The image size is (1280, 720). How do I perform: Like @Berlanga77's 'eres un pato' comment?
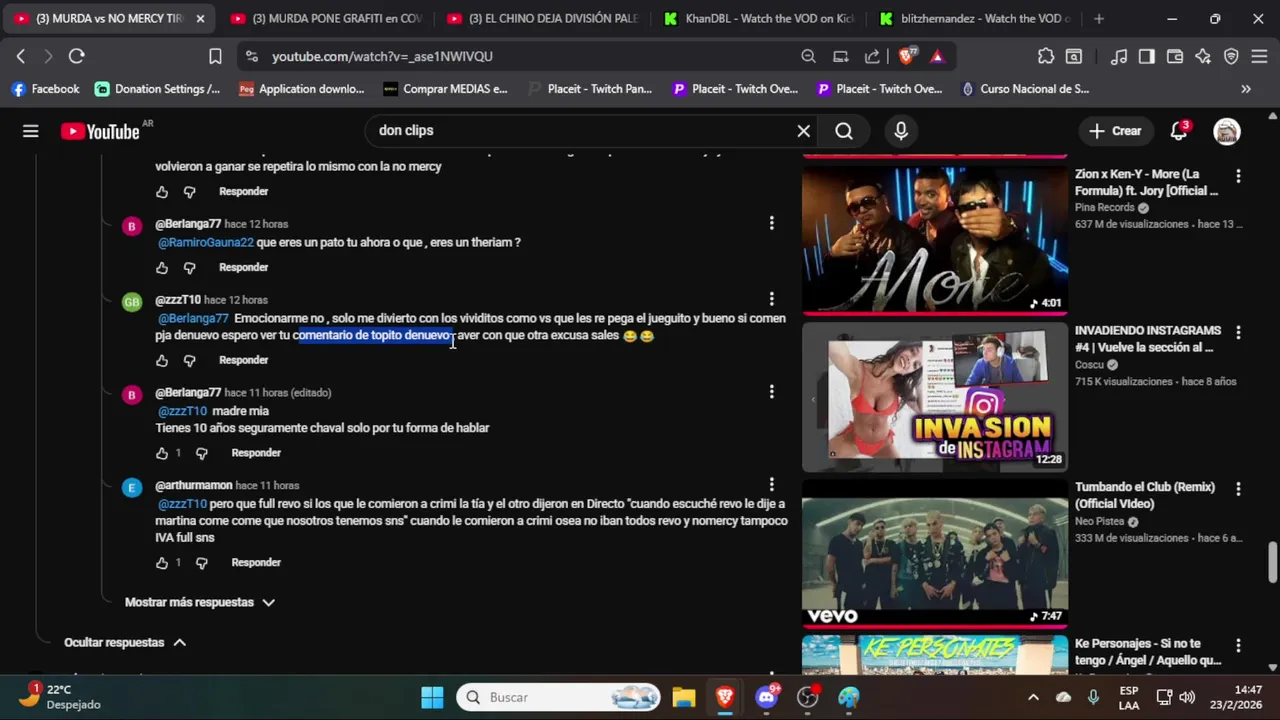click(162, 268)
